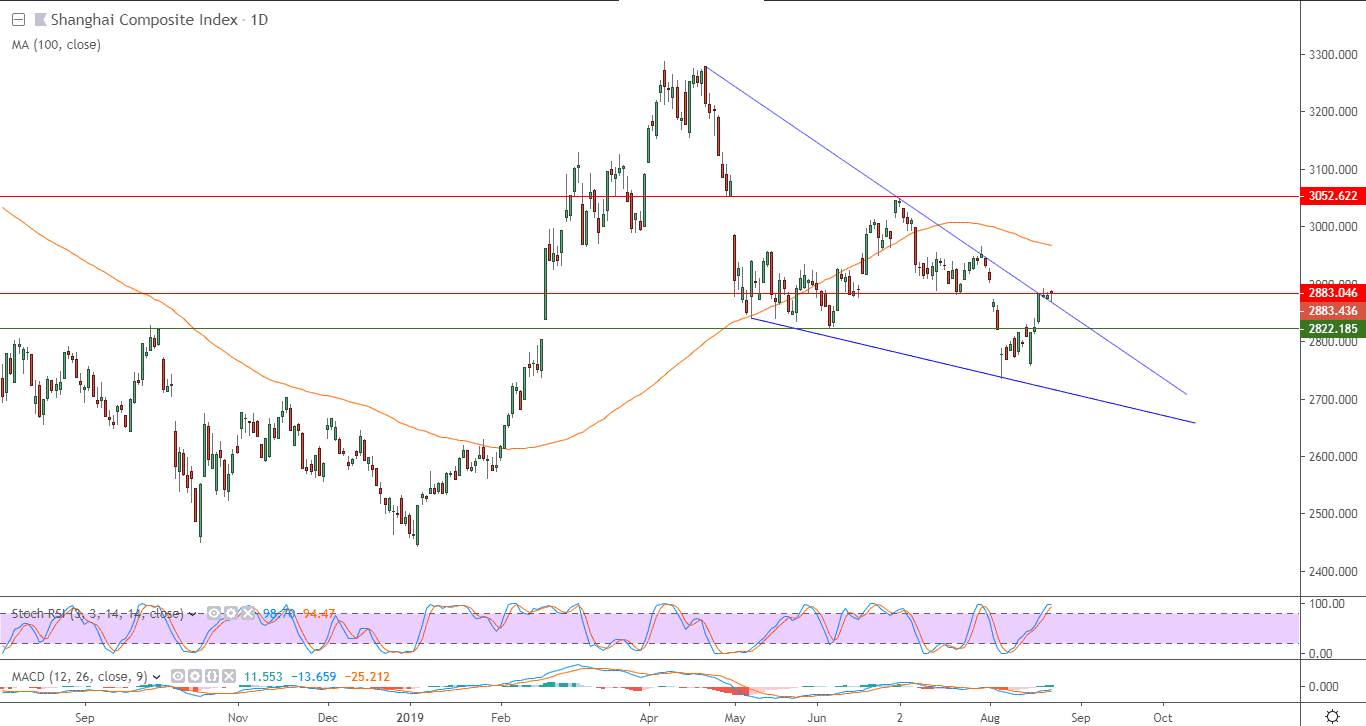Click MACD value -13.659
Viewport: 1366px width, 726px height.
tap(315, 677)
